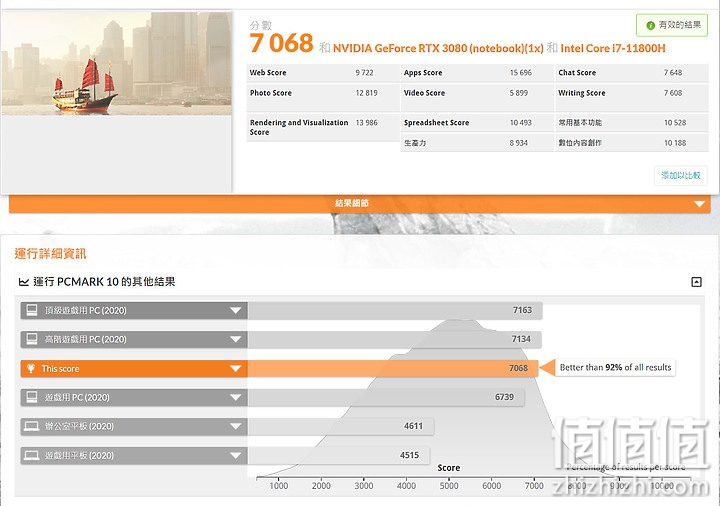Click the orange 7068 score bar
720x506 pixels.
click(393, 368)
